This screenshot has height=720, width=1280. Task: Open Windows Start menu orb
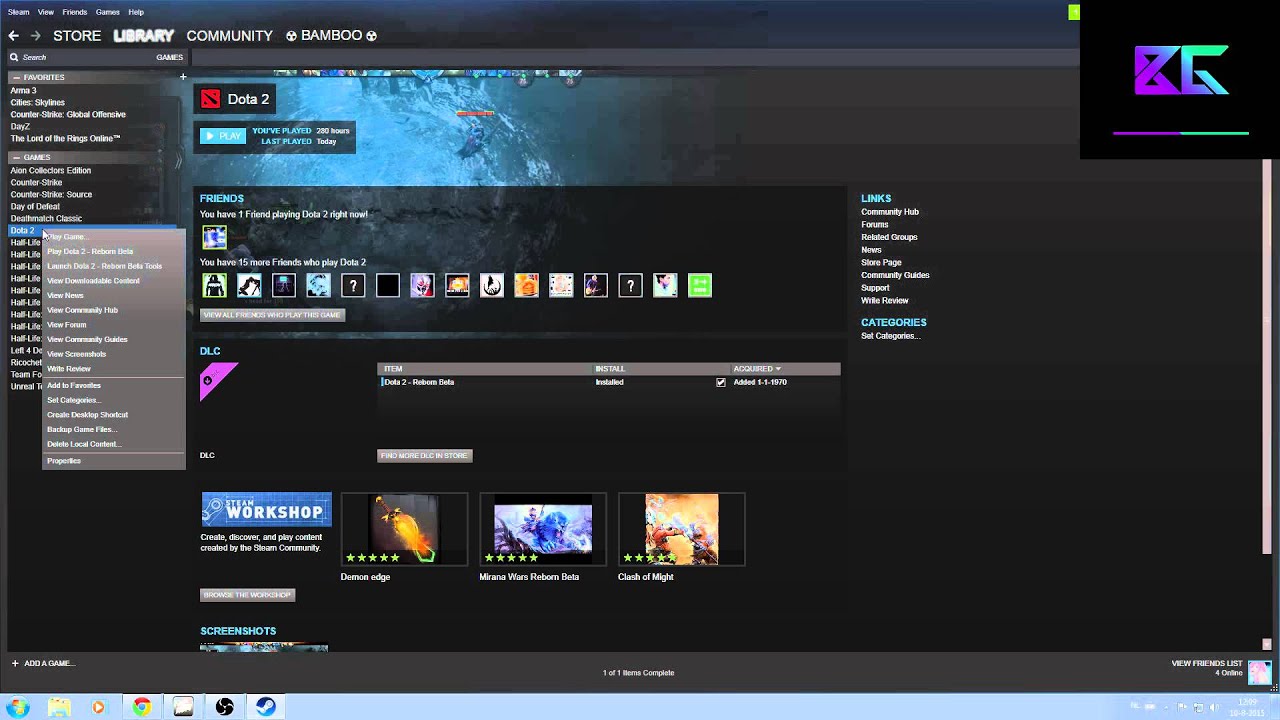click(x=18, y=707)
